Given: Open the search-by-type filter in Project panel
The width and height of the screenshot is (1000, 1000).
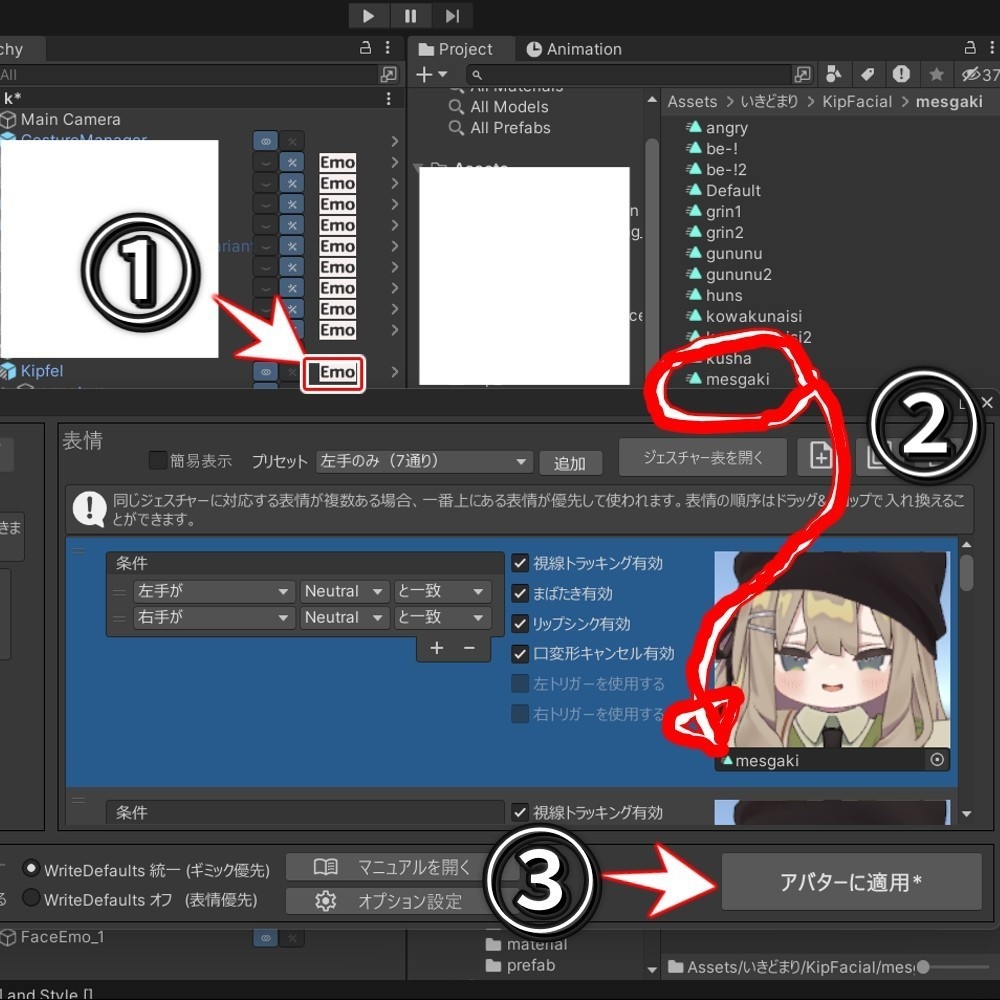Looking at the screenshot, I should 834,74.
